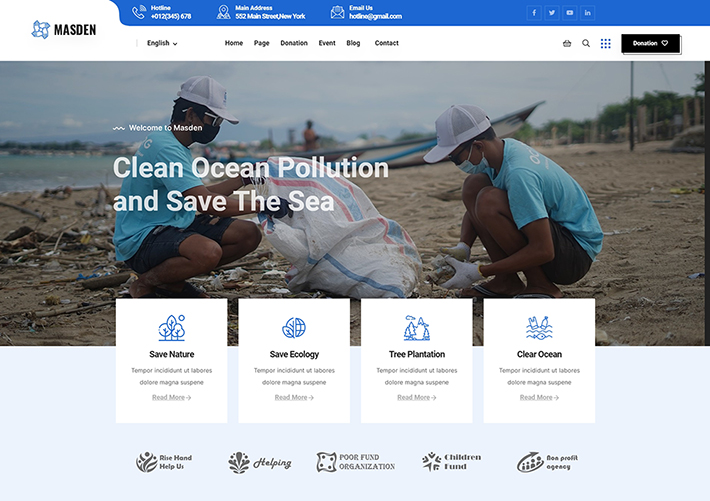
Task: Open the shopping basket icon
Action: tap(567, 43)
